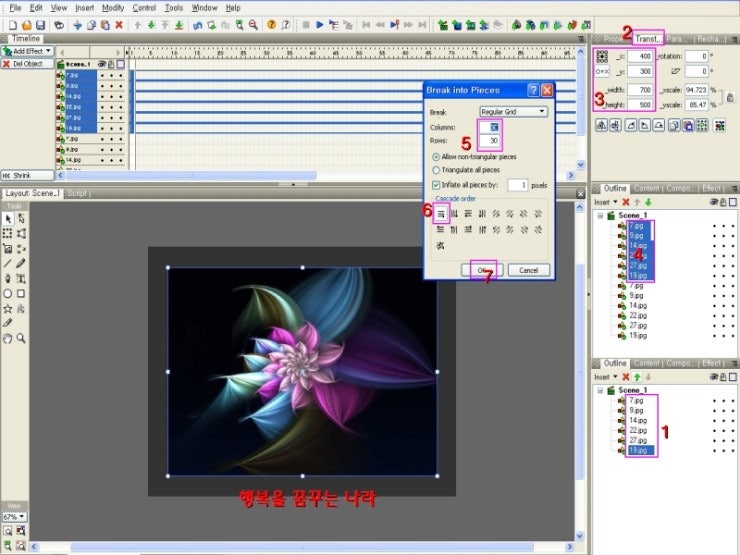Choose the Zoom magnifier tool
The width and height of the screenshot is (740, 555).
pos(21,338)
